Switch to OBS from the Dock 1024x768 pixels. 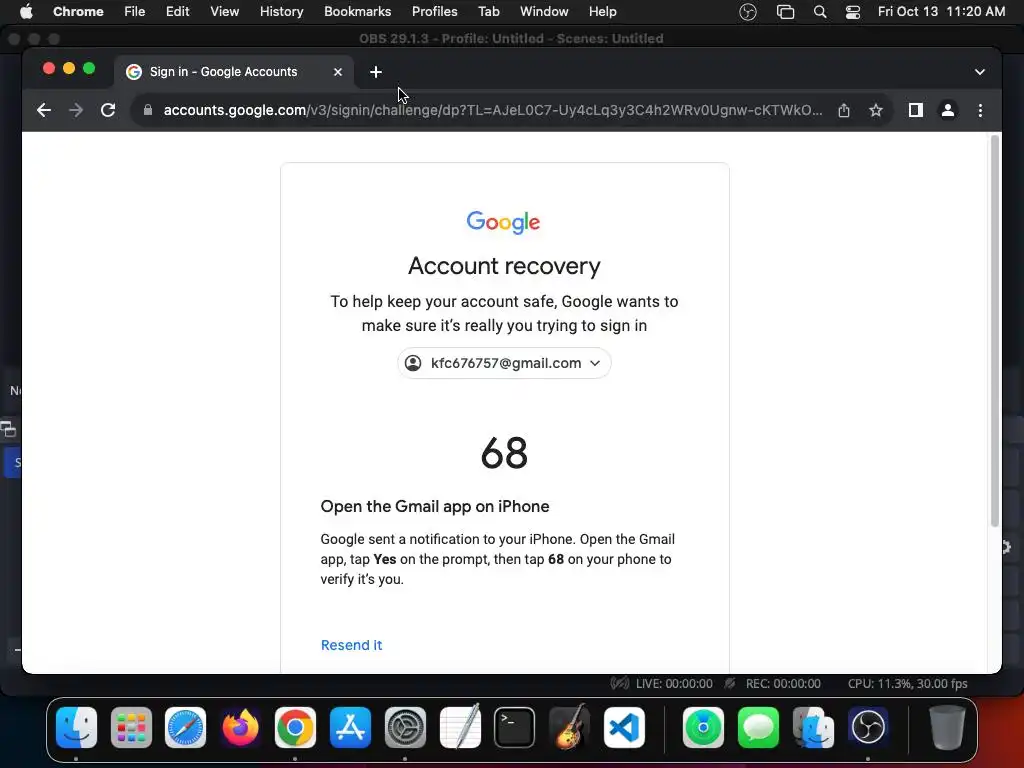click(x=868, y=727)
